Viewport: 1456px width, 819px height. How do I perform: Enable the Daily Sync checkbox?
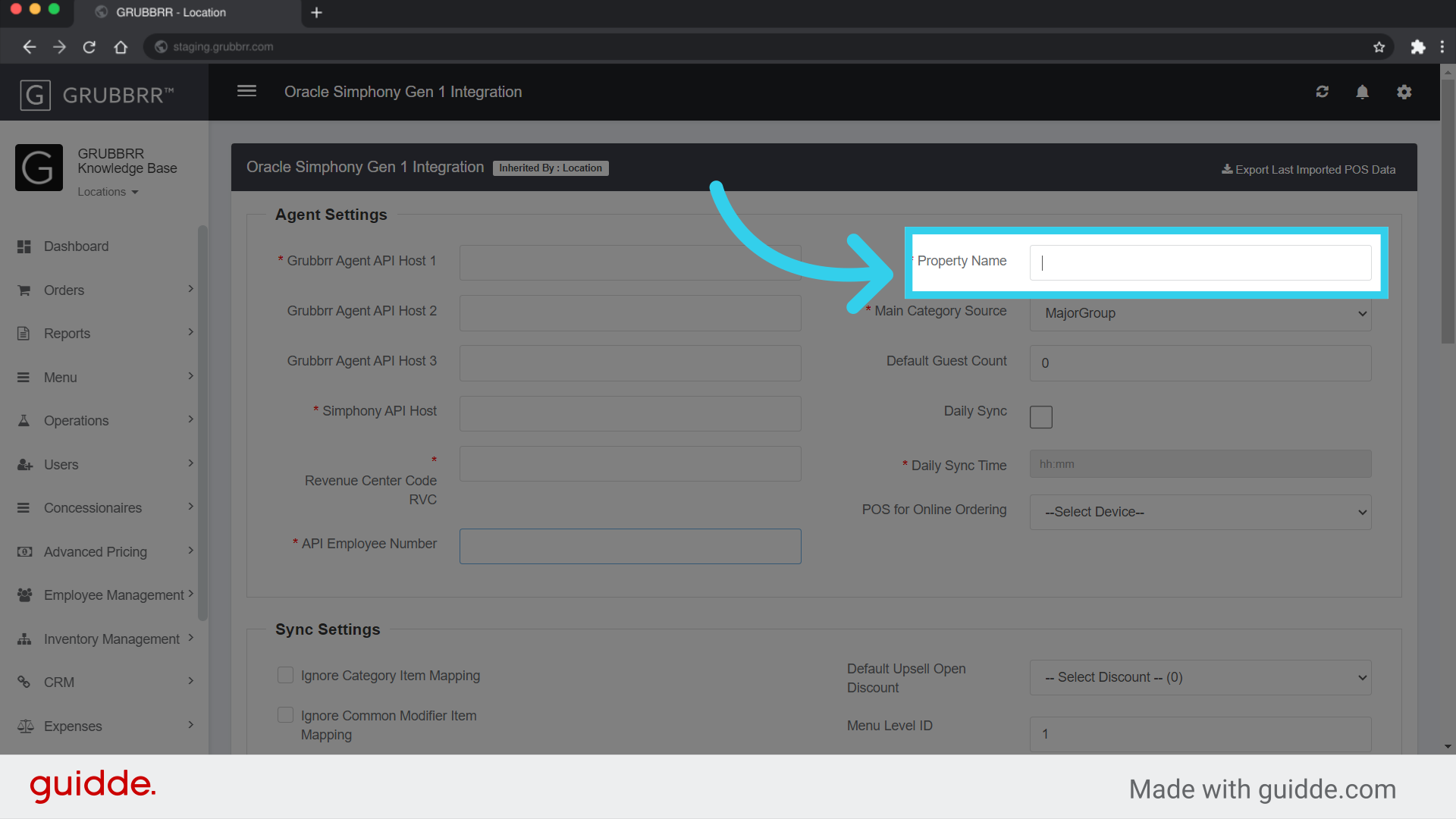click(1041, 417)
